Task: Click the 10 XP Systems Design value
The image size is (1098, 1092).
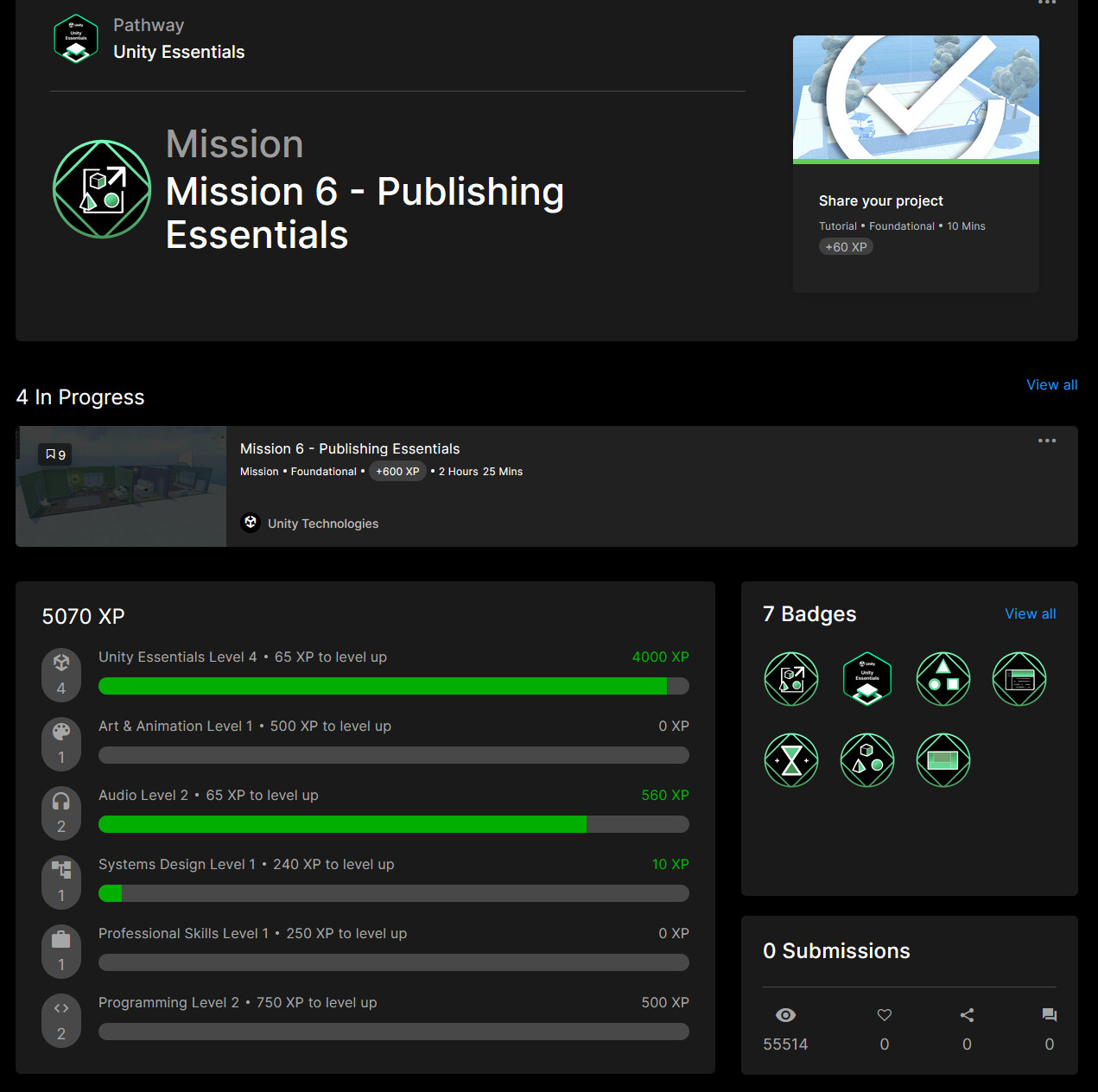Action: coord(670,864)
